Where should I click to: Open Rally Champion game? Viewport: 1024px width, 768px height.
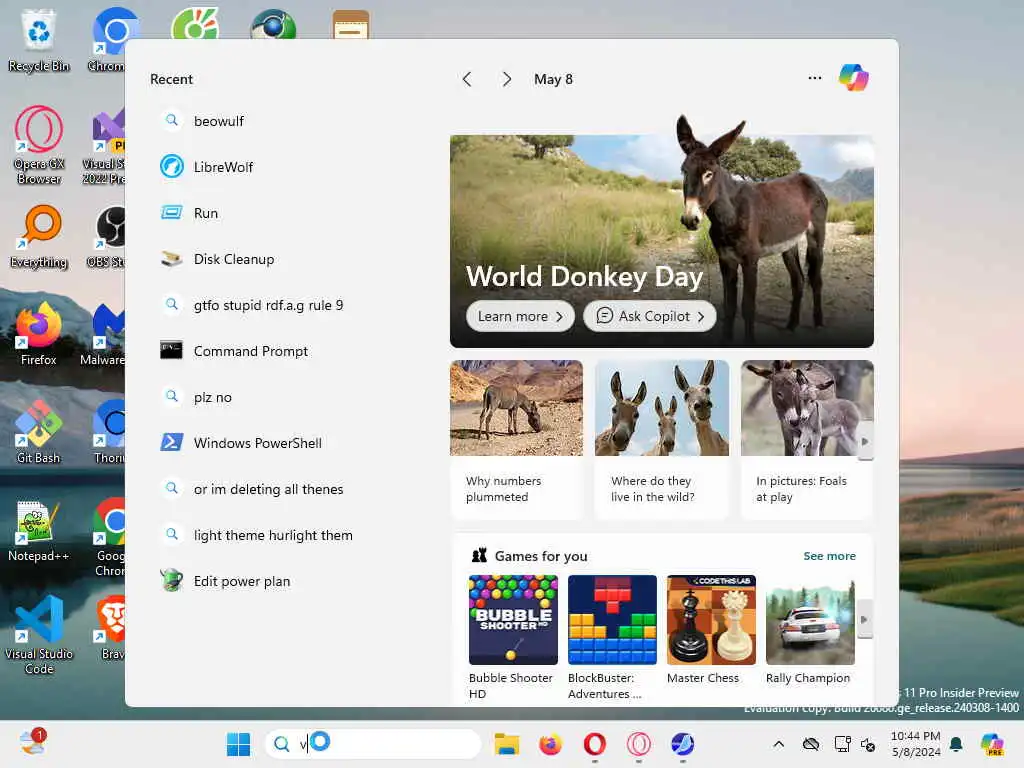pyautogui.click(x=810, y=630)
